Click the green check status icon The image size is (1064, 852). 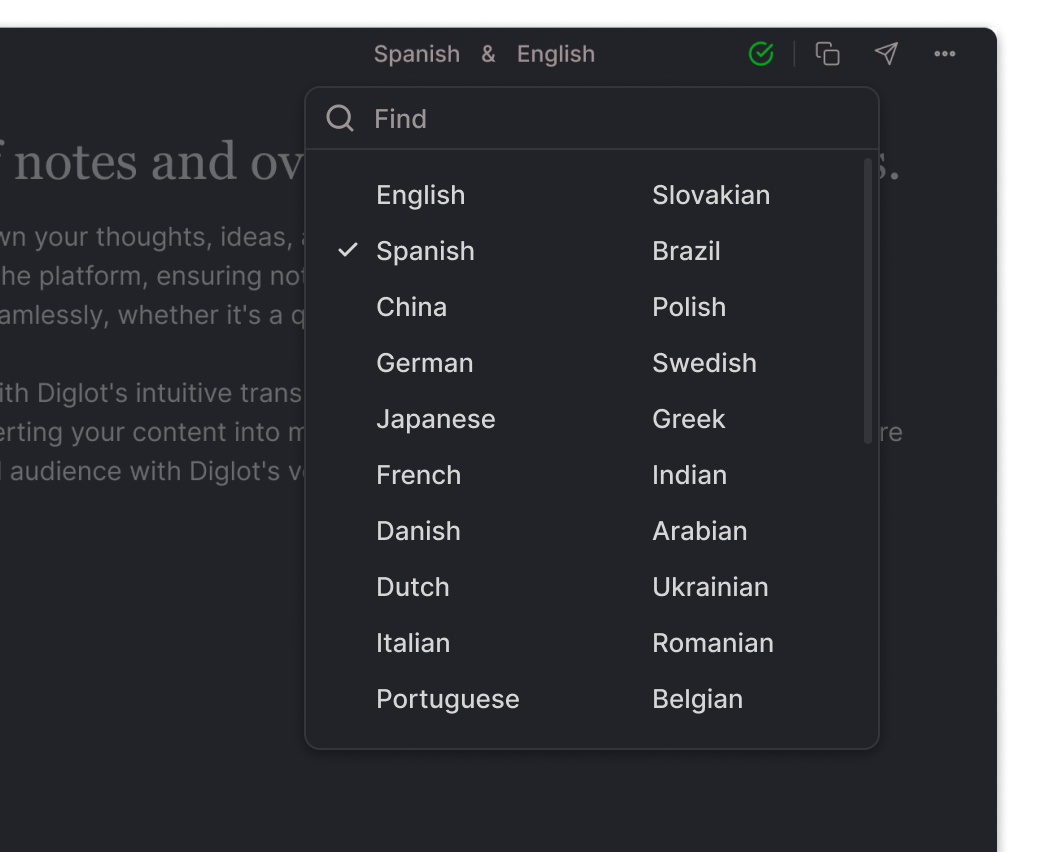760,54
